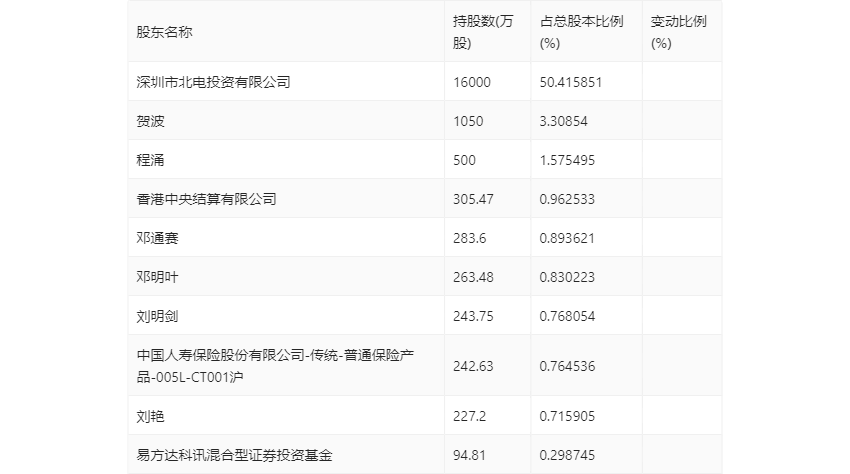850x474 pixels.
Task: Click shareholder name 程涌
Action: 150,160
